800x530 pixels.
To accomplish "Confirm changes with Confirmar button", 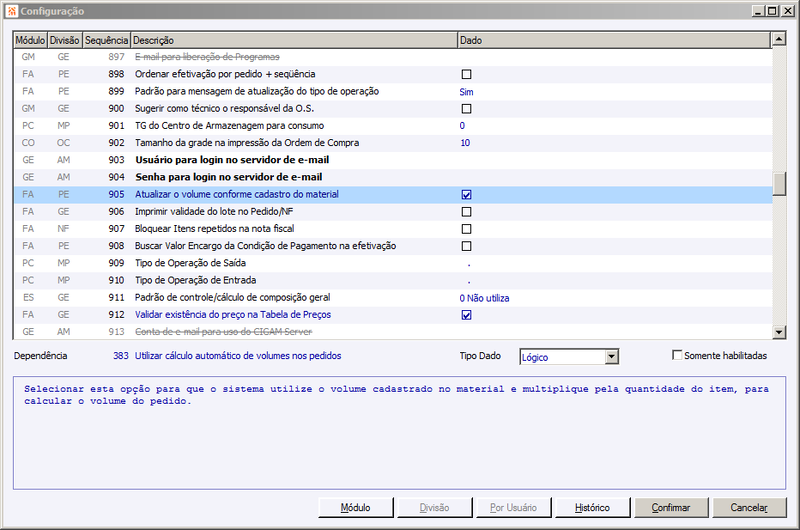I will click(671, 508).
